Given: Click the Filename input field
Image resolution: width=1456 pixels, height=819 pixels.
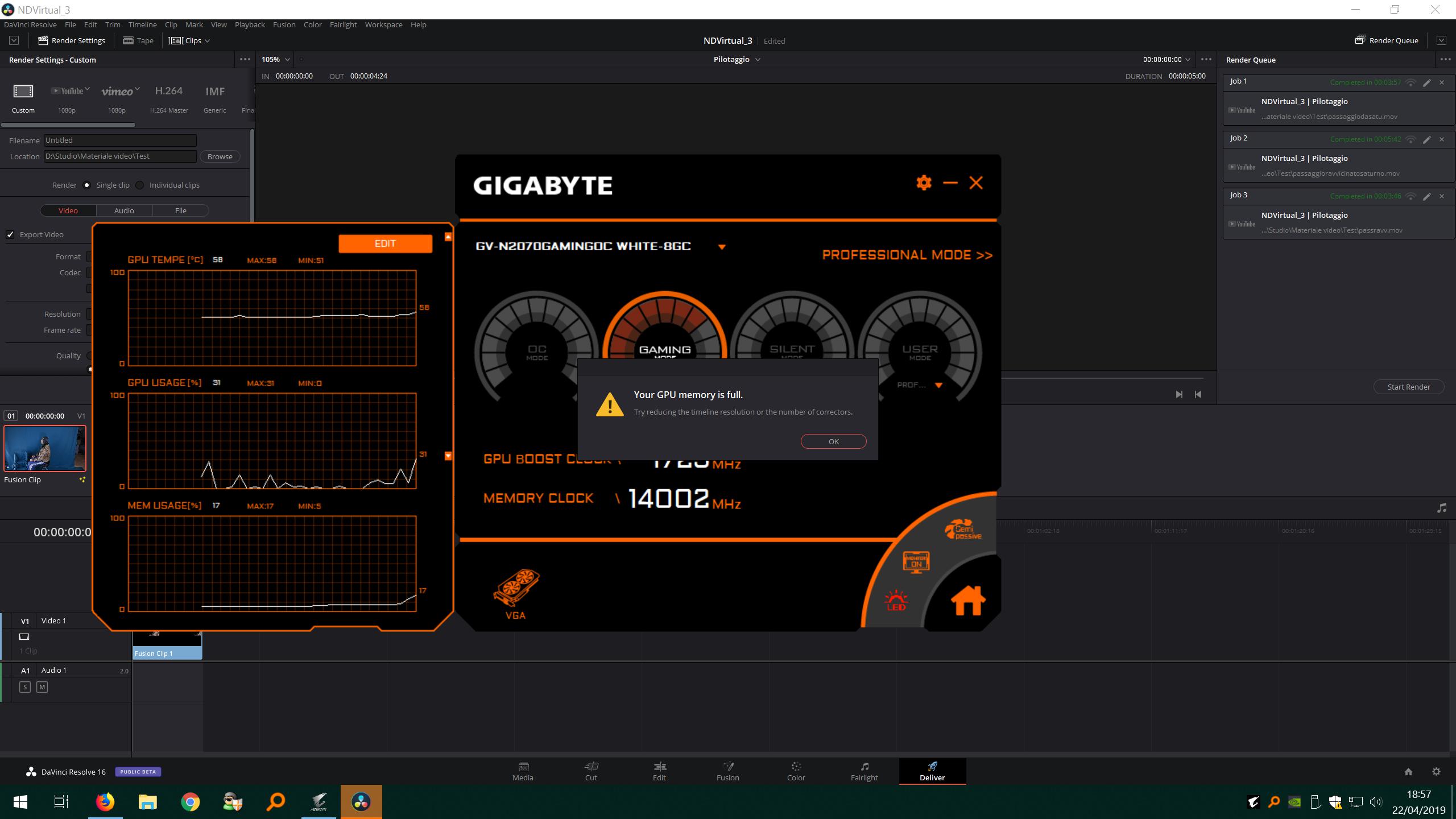Looking at the screenshot, I should click(x=120, y=140).
